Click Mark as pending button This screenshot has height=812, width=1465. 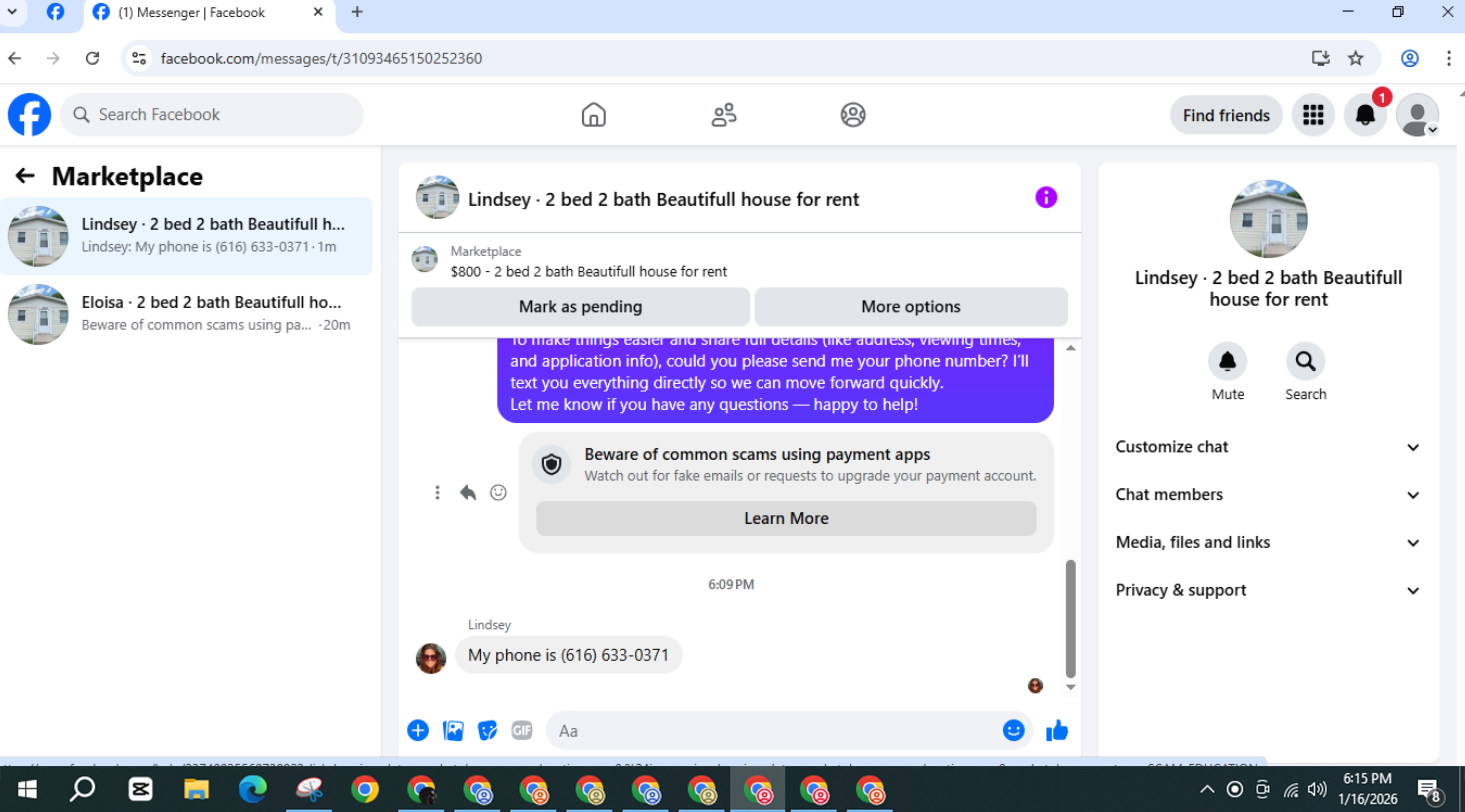coord(580,307)
